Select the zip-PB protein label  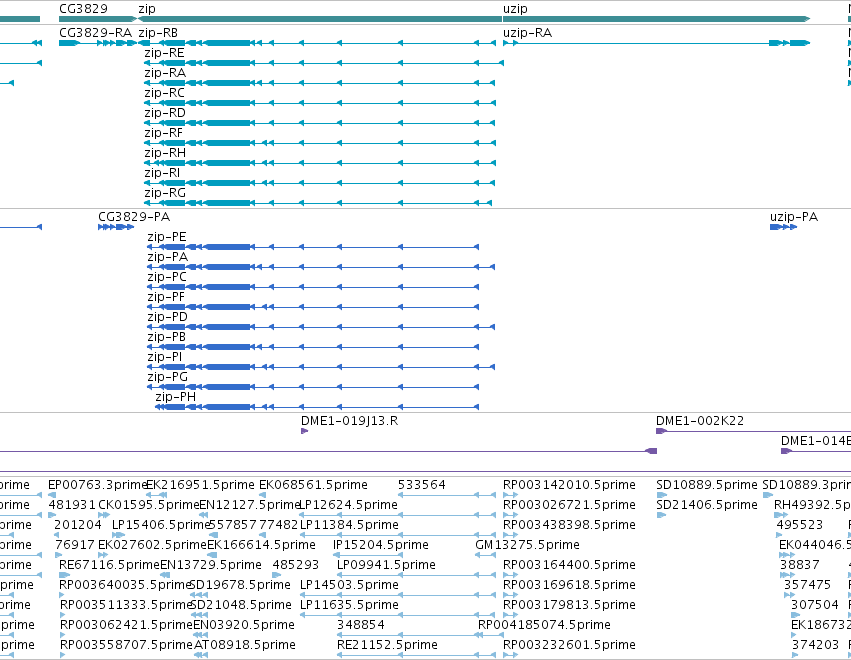coord(167,337)
